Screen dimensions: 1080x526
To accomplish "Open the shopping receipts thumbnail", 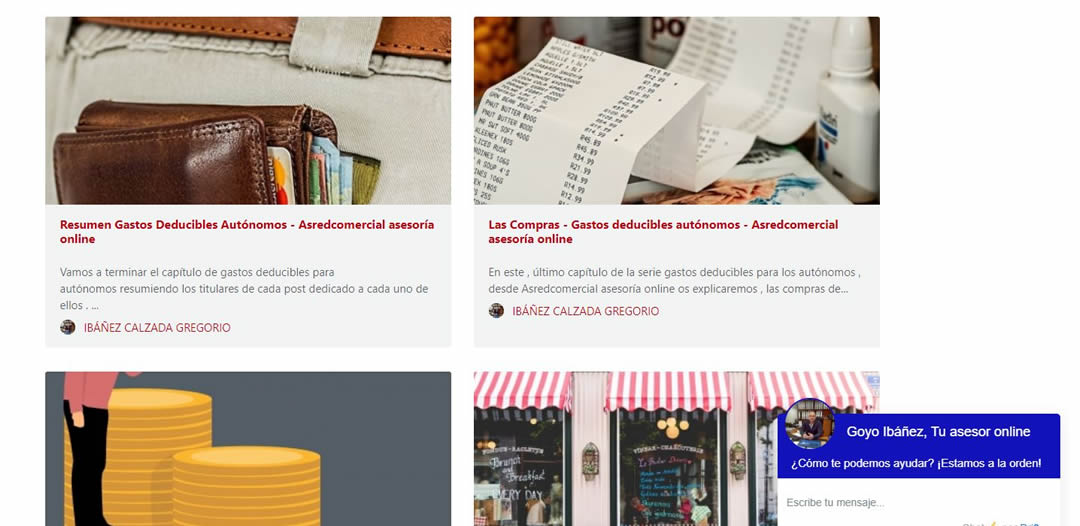I will click(x=676, y=110).
